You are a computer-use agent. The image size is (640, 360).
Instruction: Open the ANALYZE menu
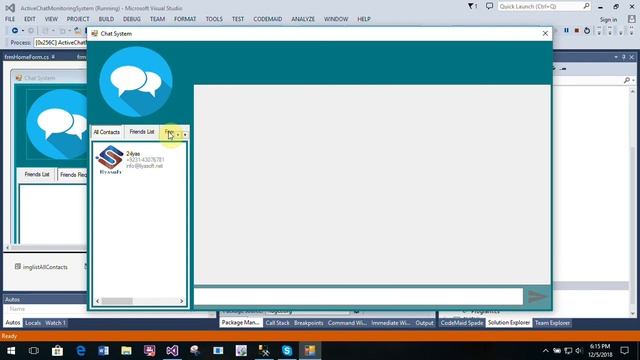pyautogui.click(x=303, y=19)
